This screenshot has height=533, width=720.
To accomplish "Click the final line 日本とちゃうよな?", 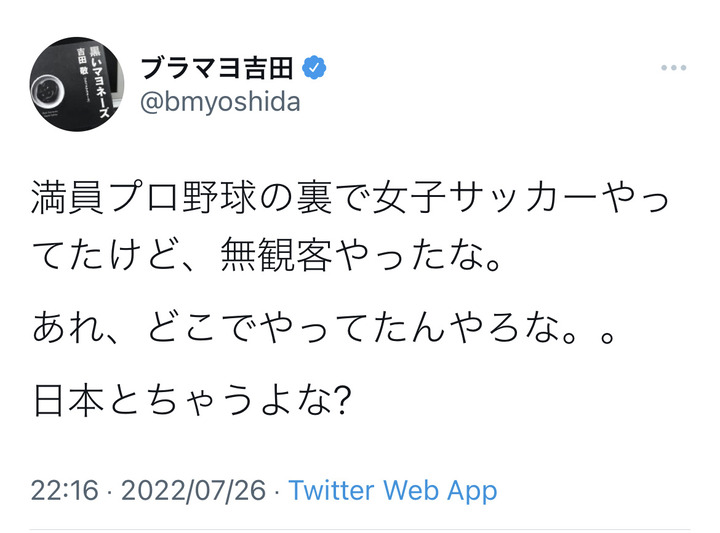I will pyautogui.click(x=190, y=402).
